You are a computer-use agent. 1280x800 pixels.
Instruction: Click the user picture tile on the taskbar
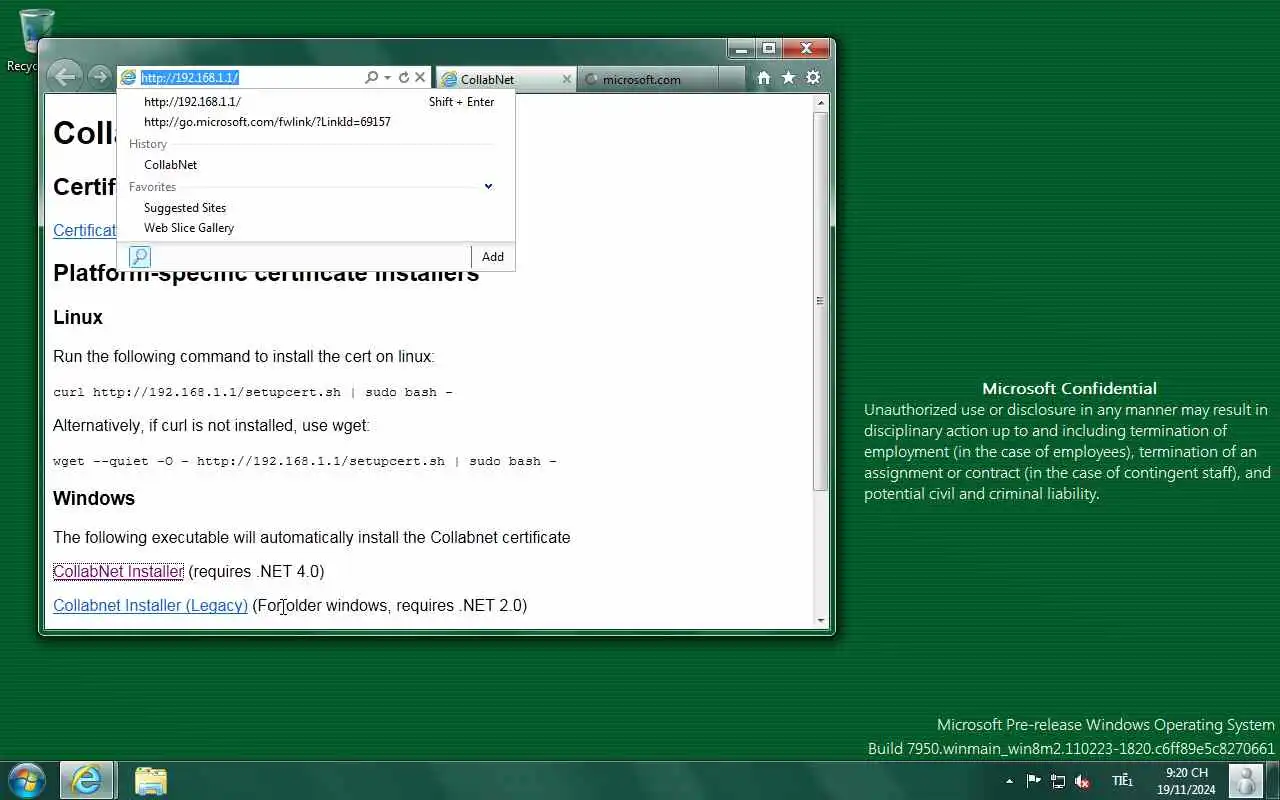coord(1245,781)
